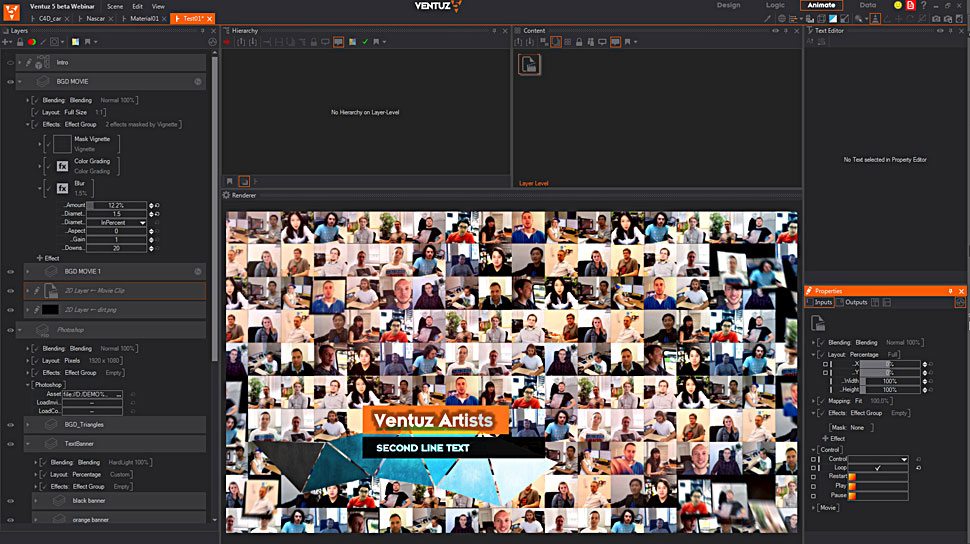
Task: Select the movie clip node in Content panel
Action: pyautogui.click(x=529, y=65)
